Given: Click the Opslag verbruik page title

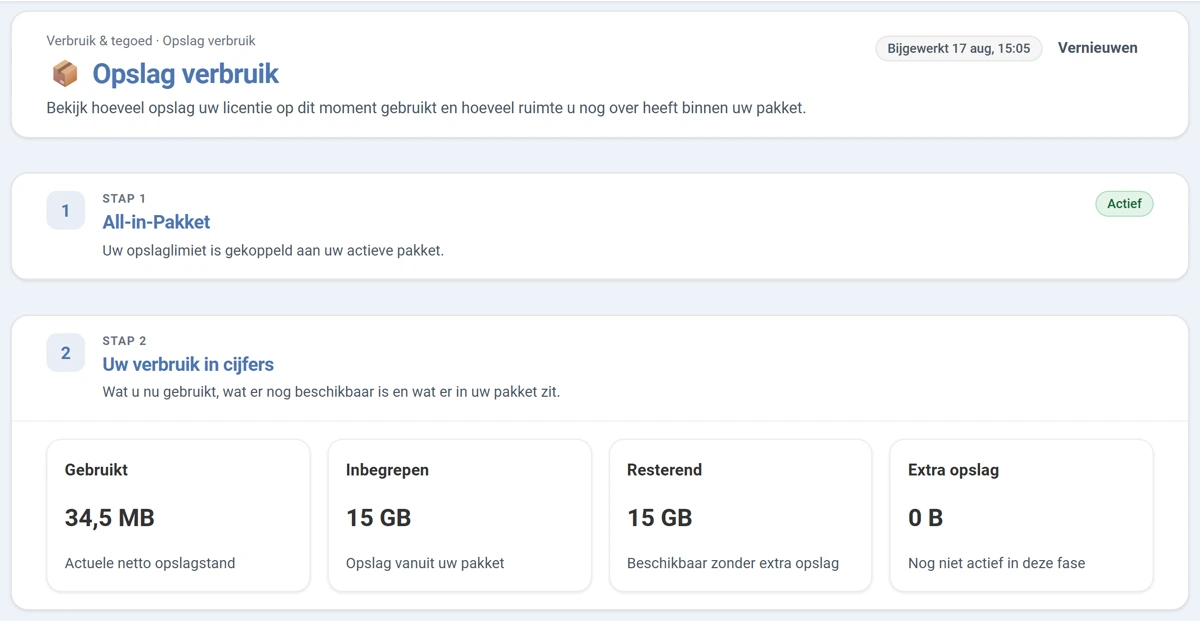Looking at the screenshot, I should coord(186,74).
